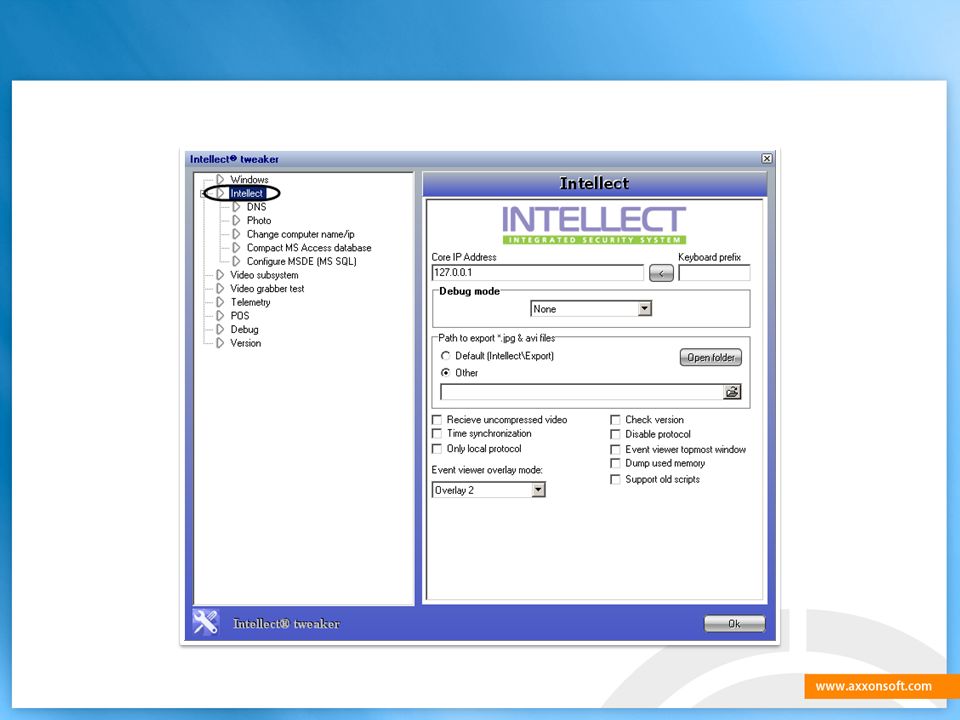Click the export path text field

pyautogui.click(x=582, y=392)
